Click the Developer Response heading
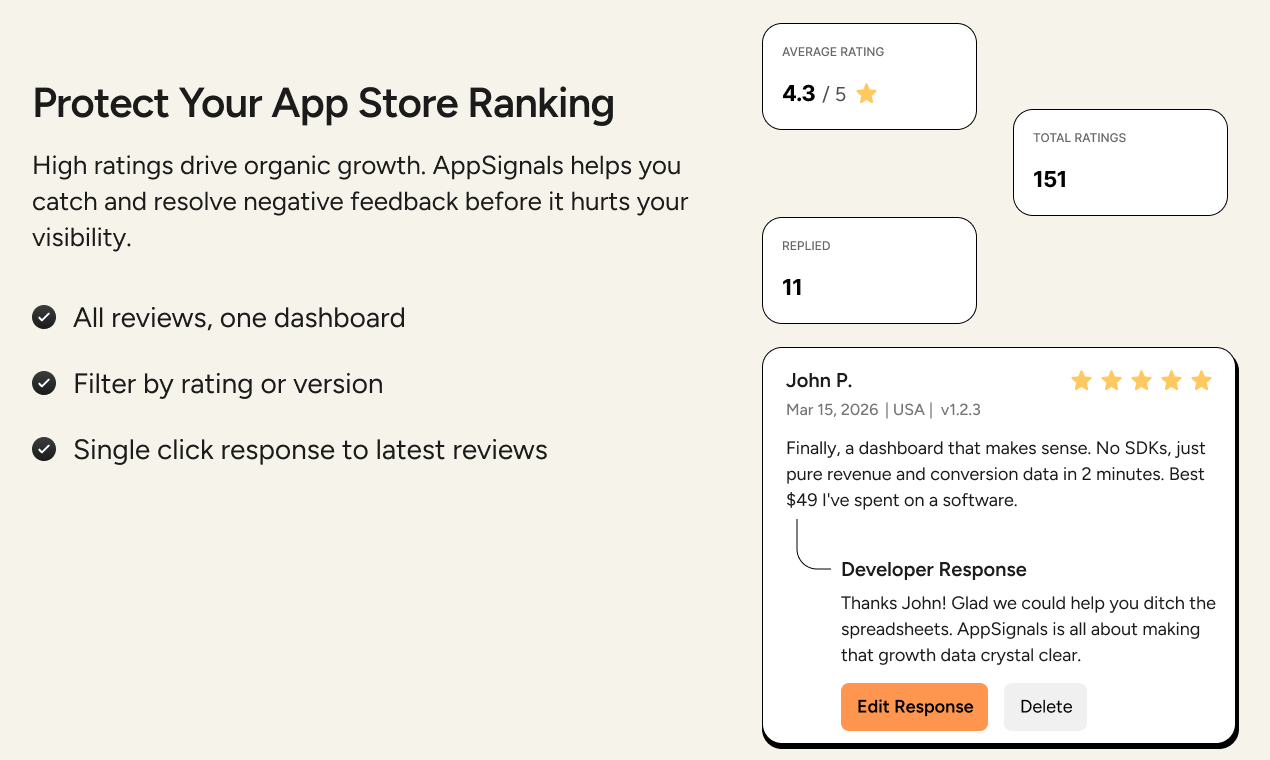This screenshot has height=760, width=1270. (x=934, y=570)
